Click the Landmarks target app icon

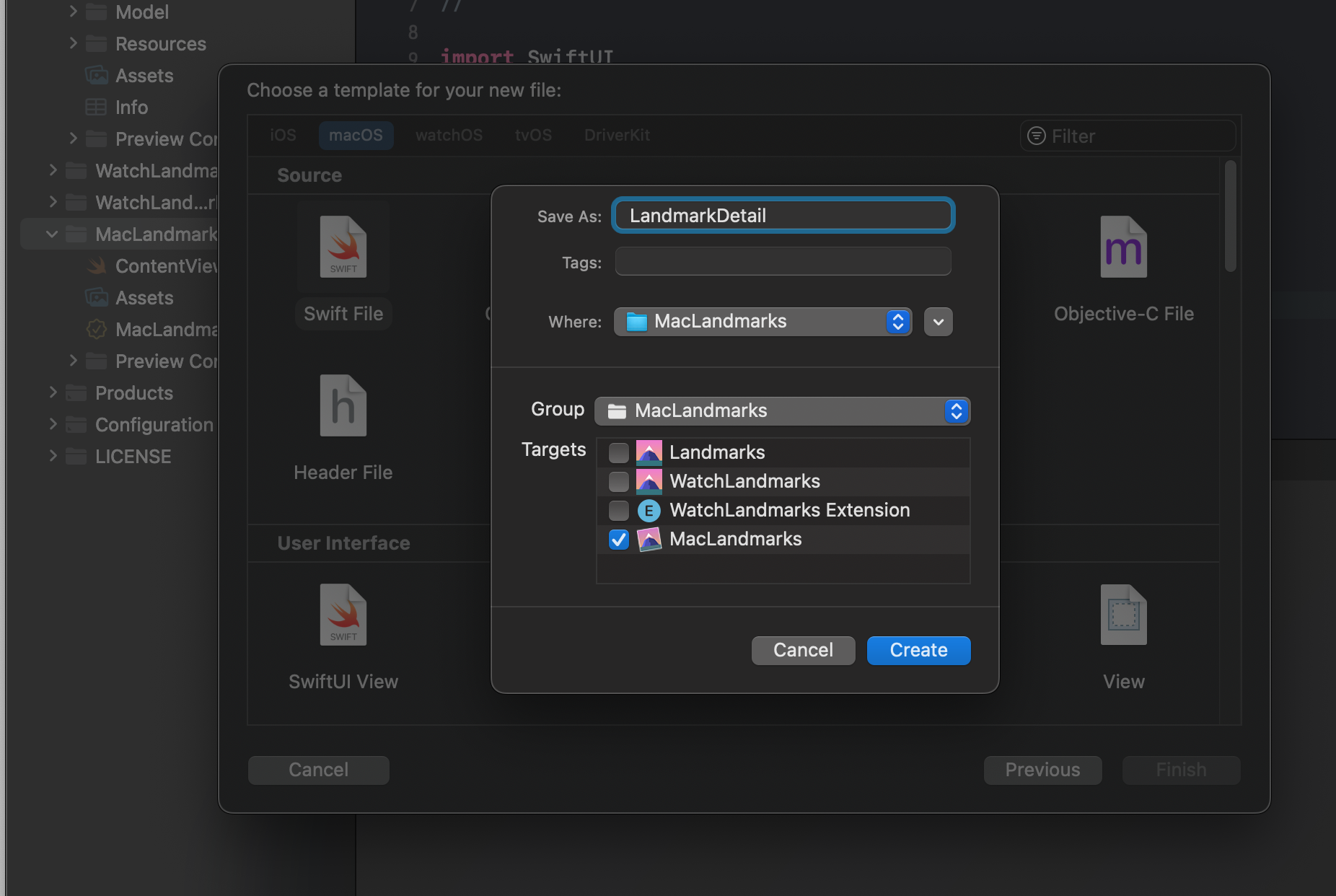click(x=649, y=452)
